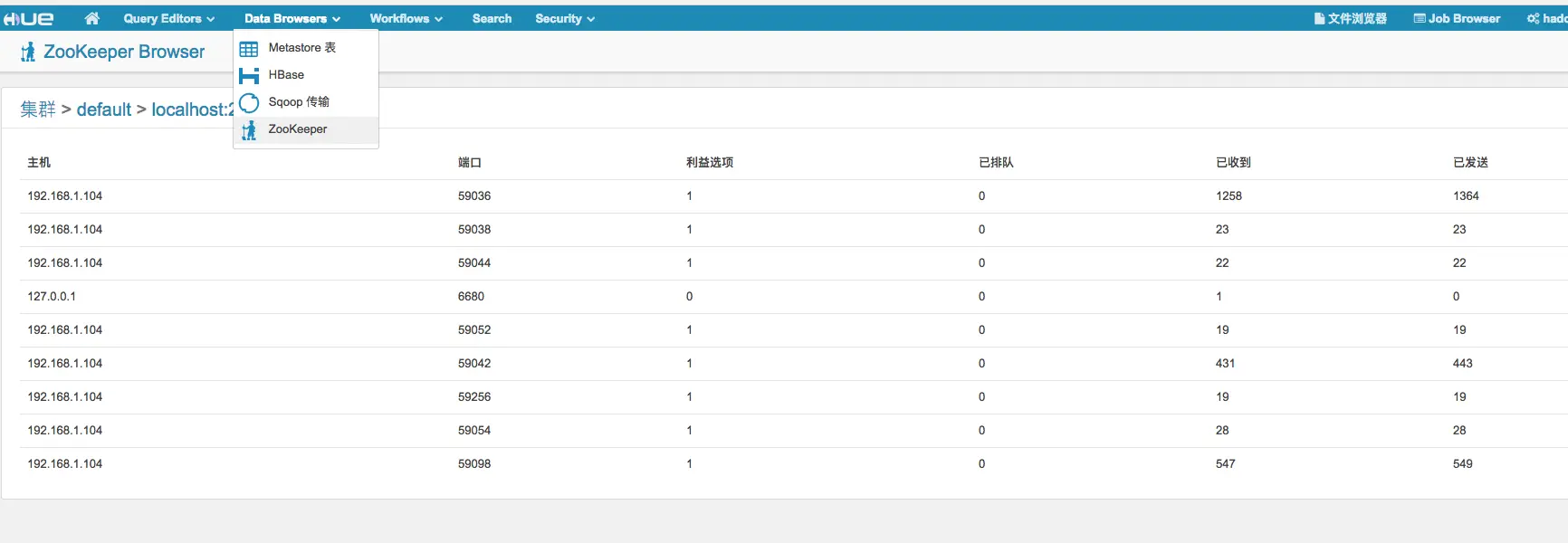
Task: Select host 127.0.0.1 cell
Action: coord(52,297)
